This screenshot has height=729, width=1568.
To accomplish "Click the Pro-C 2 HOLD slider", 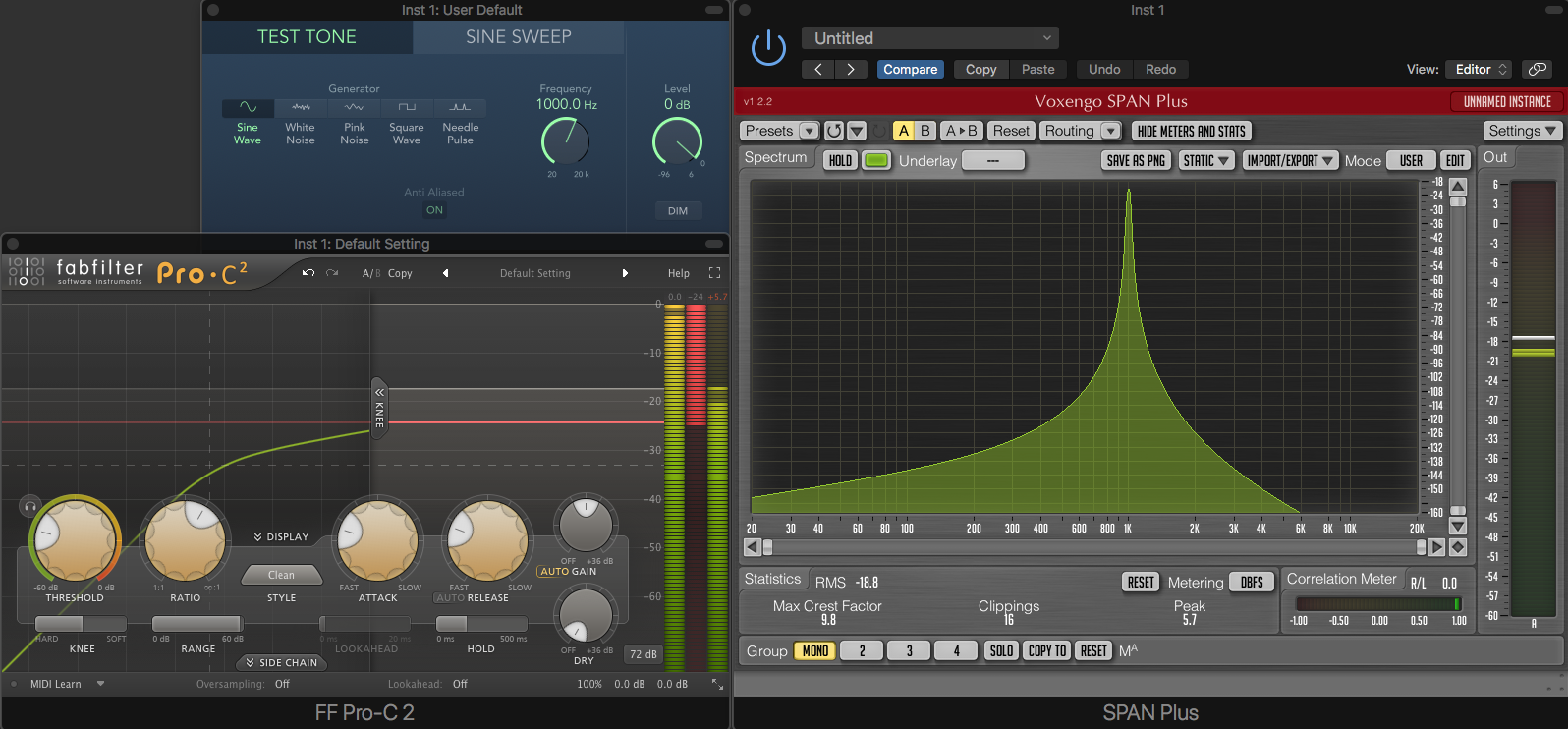I will (x=481, y=624).
